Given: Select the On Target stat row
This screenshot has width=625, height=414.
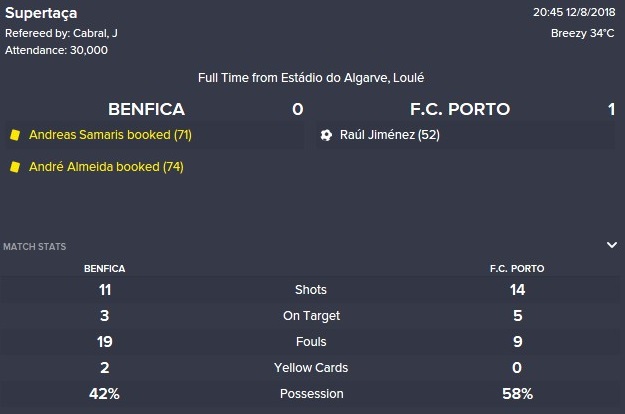Looking at the screenshot, I should (311, 316).
